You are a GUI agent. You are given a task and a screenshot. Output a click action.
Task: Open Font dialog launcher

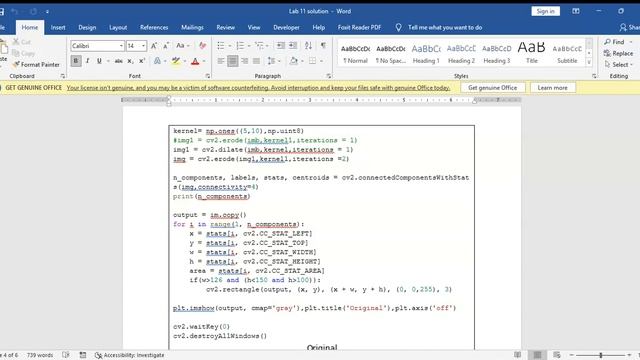tap(208, 76)
